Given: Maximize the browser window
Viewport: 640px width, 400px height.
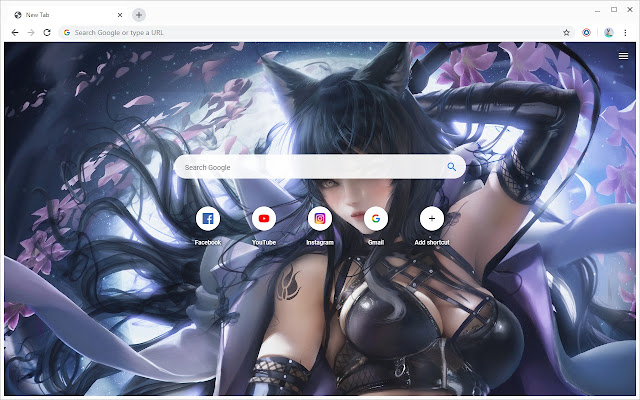Looking at the screenshot, I should point(614,9).
